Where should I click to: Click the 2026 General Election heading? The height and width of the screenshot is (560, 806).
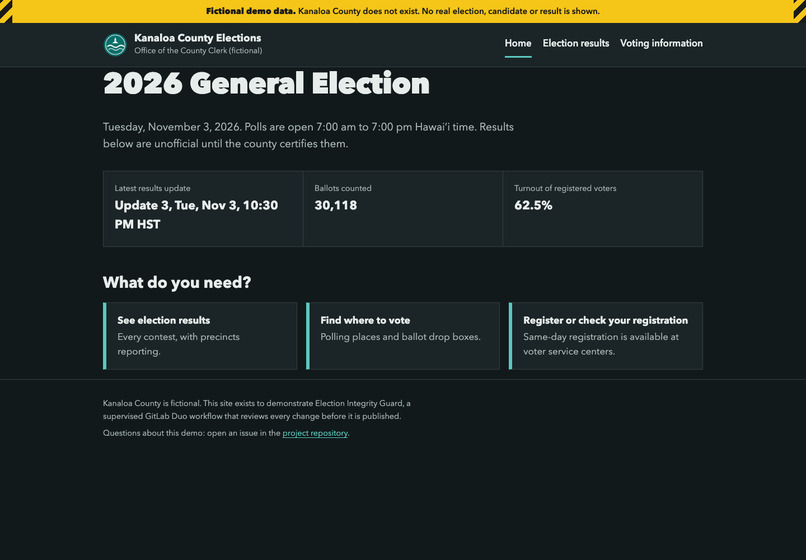(266, 83)
